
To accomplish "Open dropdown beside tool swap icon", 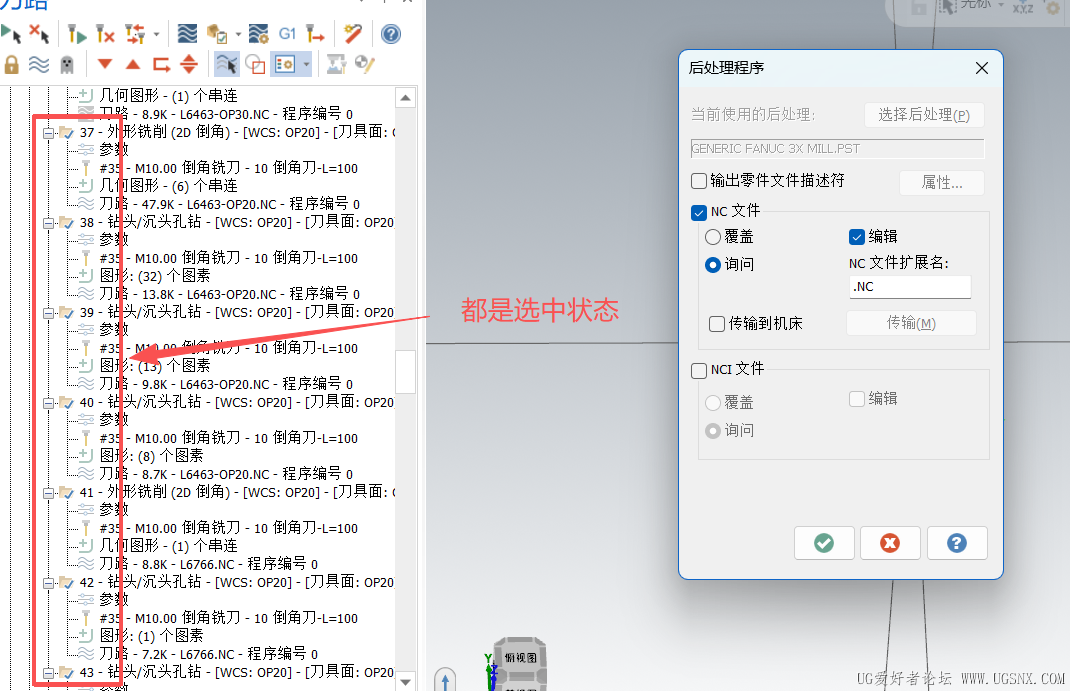I will pos(156,33).
